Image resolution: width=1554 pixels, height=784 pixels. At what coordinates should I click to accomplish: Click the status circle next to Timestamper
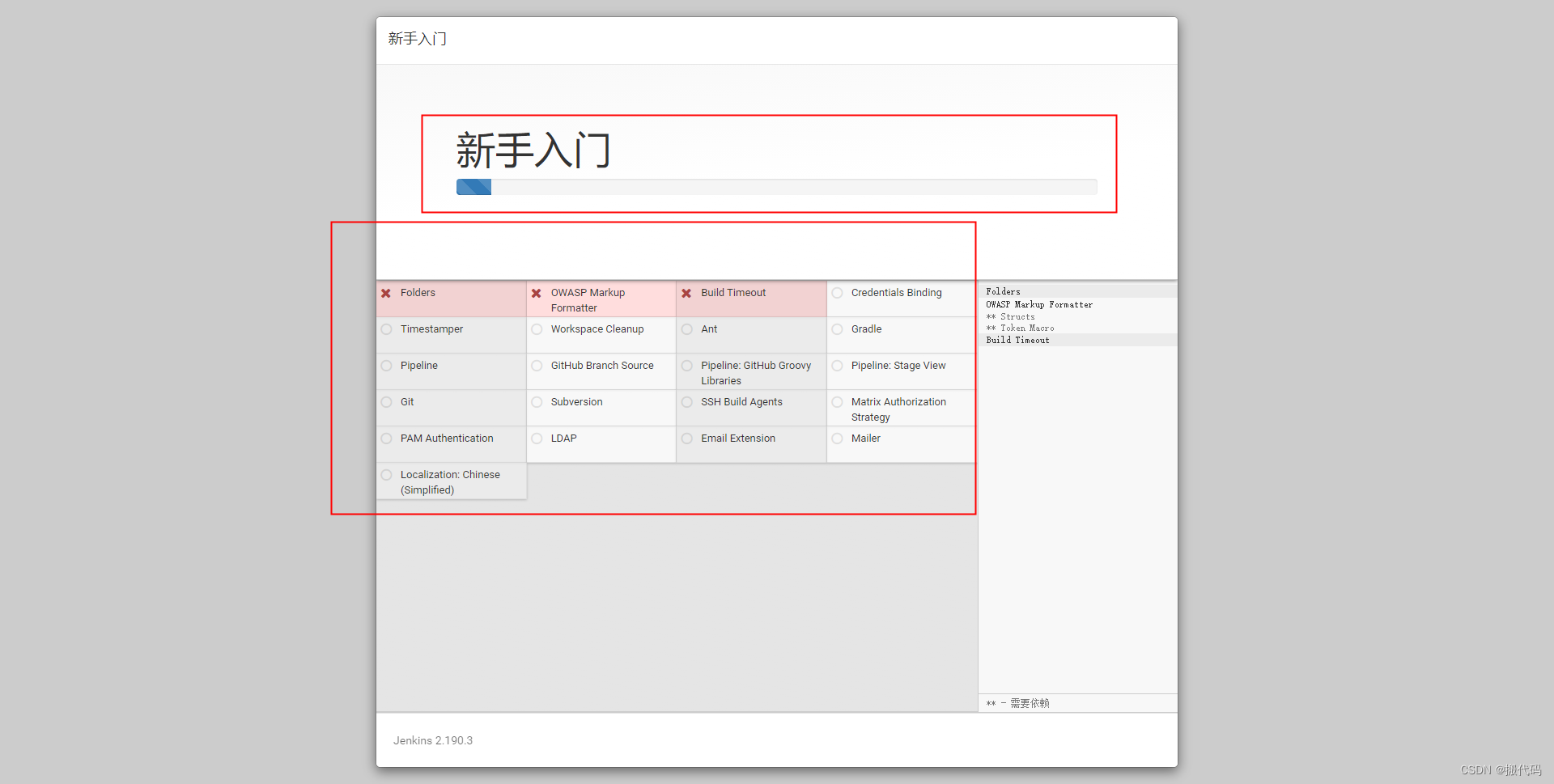386,329
